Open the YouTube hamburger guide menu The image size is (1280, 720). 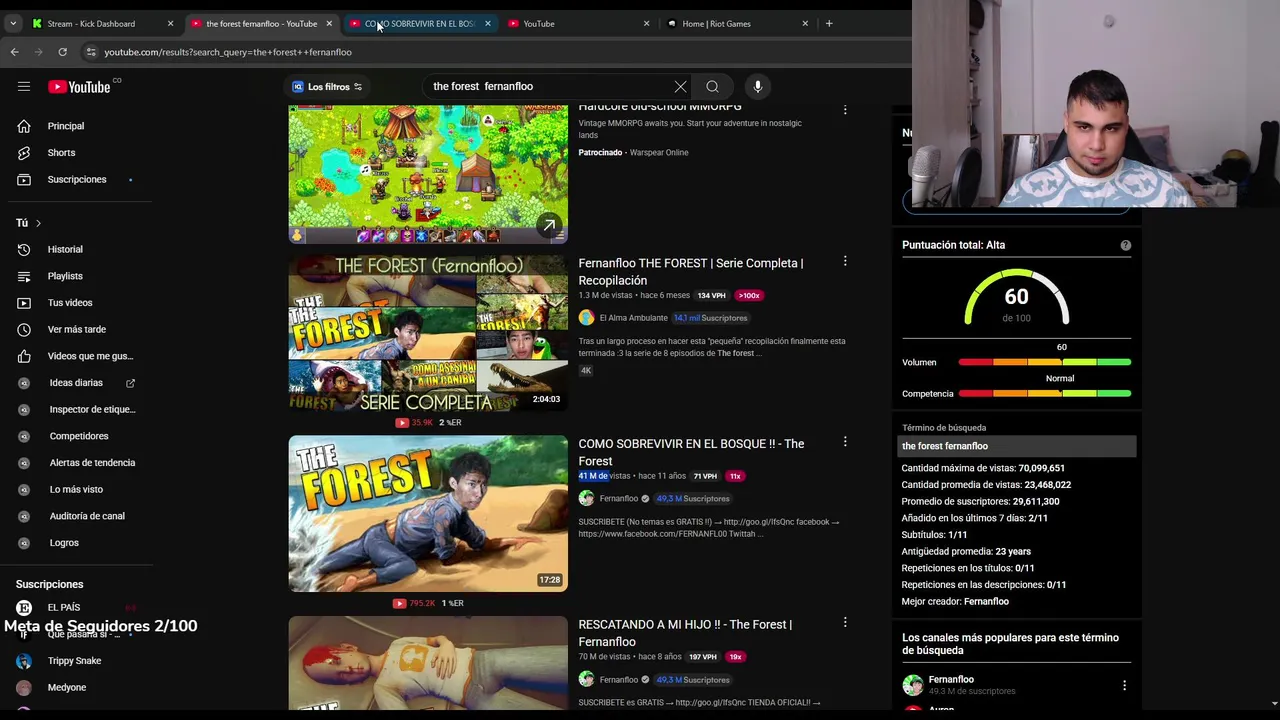coord(24,87)
